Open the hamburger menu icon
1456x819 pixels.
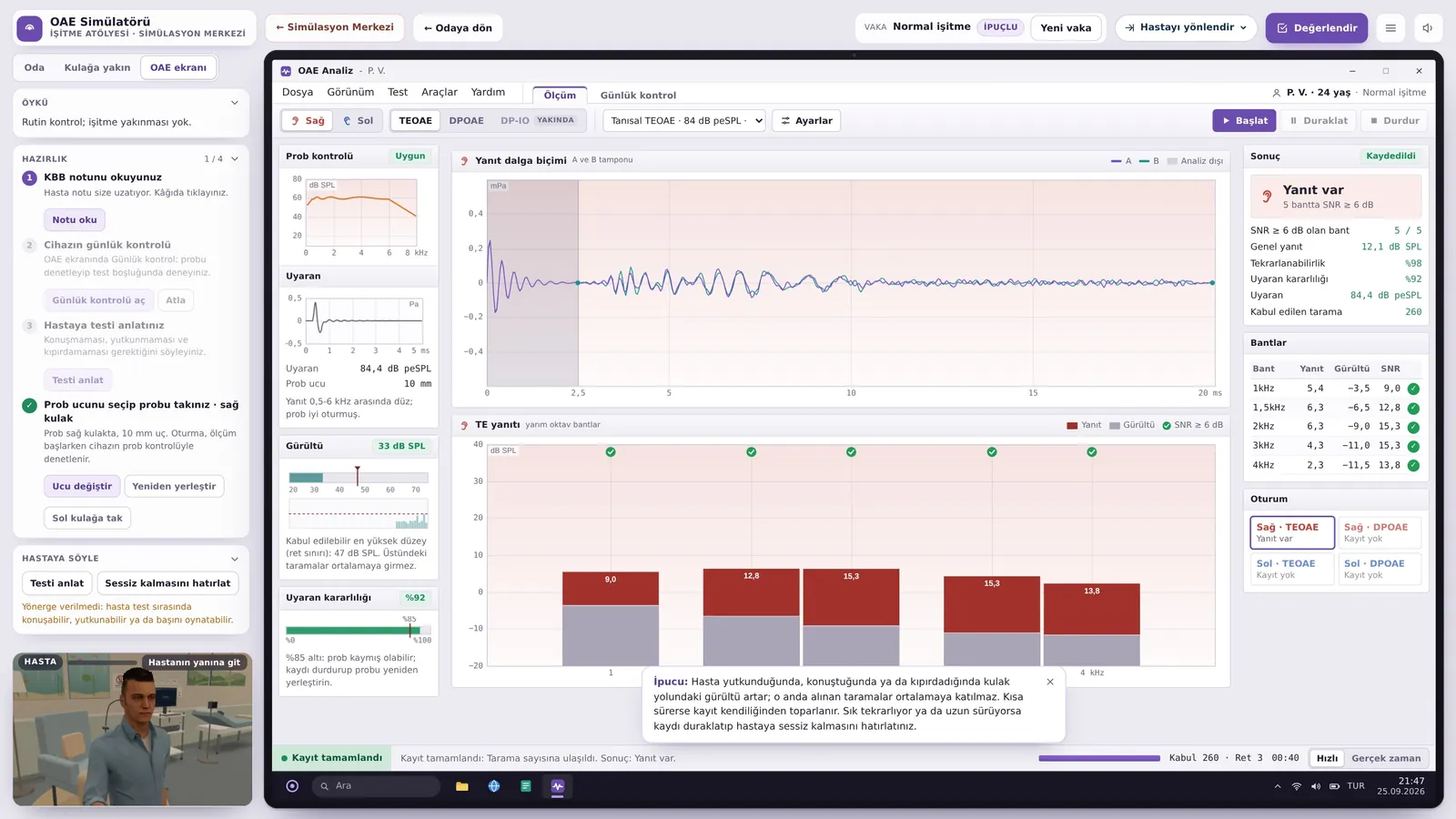[x=1390, y=28]
